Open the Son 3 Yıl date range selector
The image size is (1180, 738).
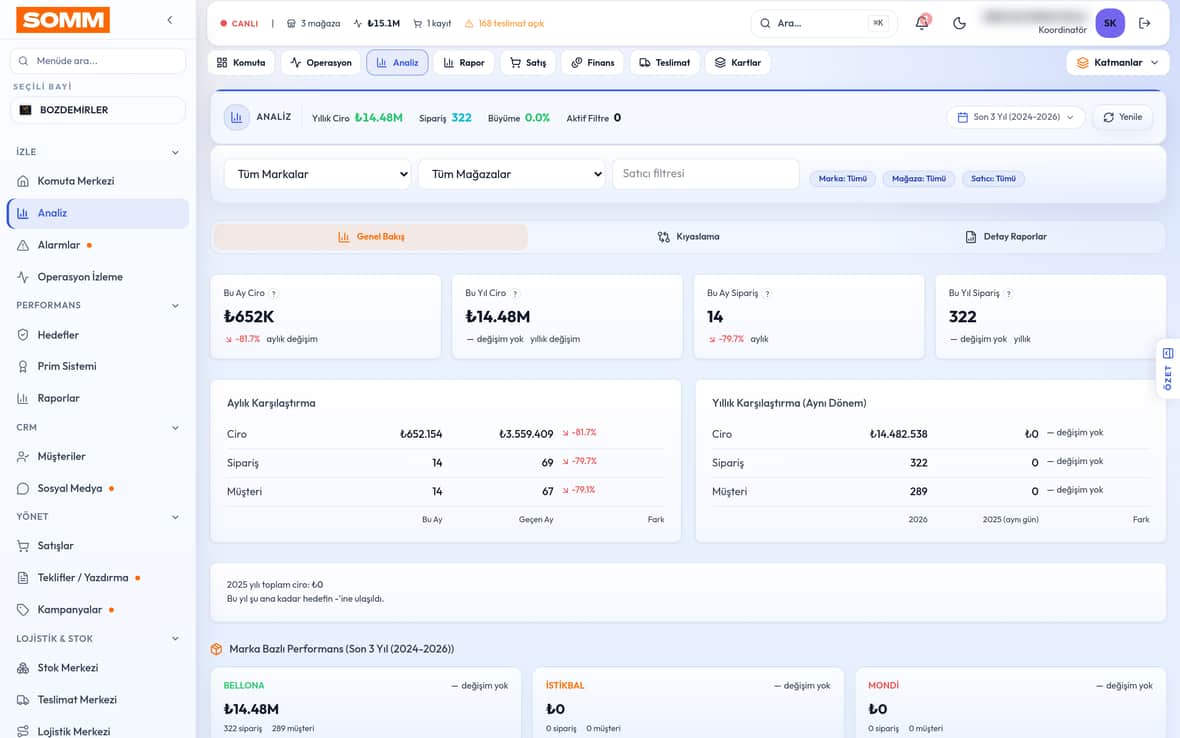click(x=1015, y=117)
